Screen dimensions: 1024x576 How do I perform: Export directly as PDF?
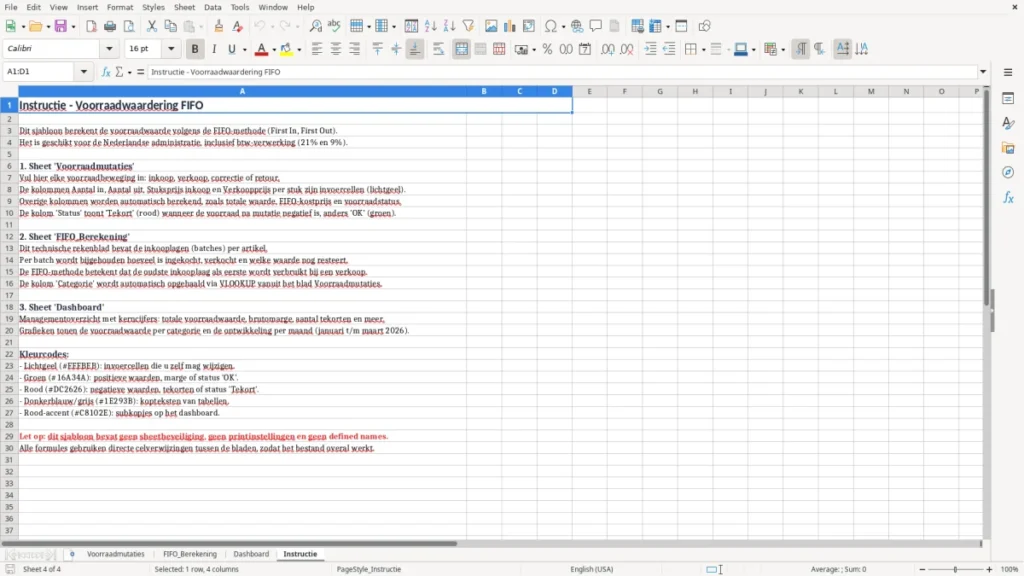click(x=91, y=26)
